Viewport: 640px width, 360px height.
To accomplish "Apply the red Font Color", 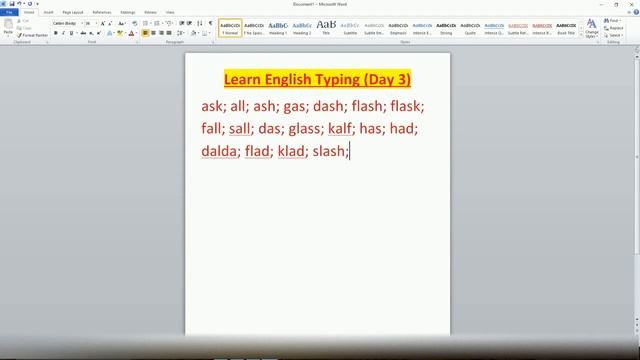I will [x=131, y=33].
